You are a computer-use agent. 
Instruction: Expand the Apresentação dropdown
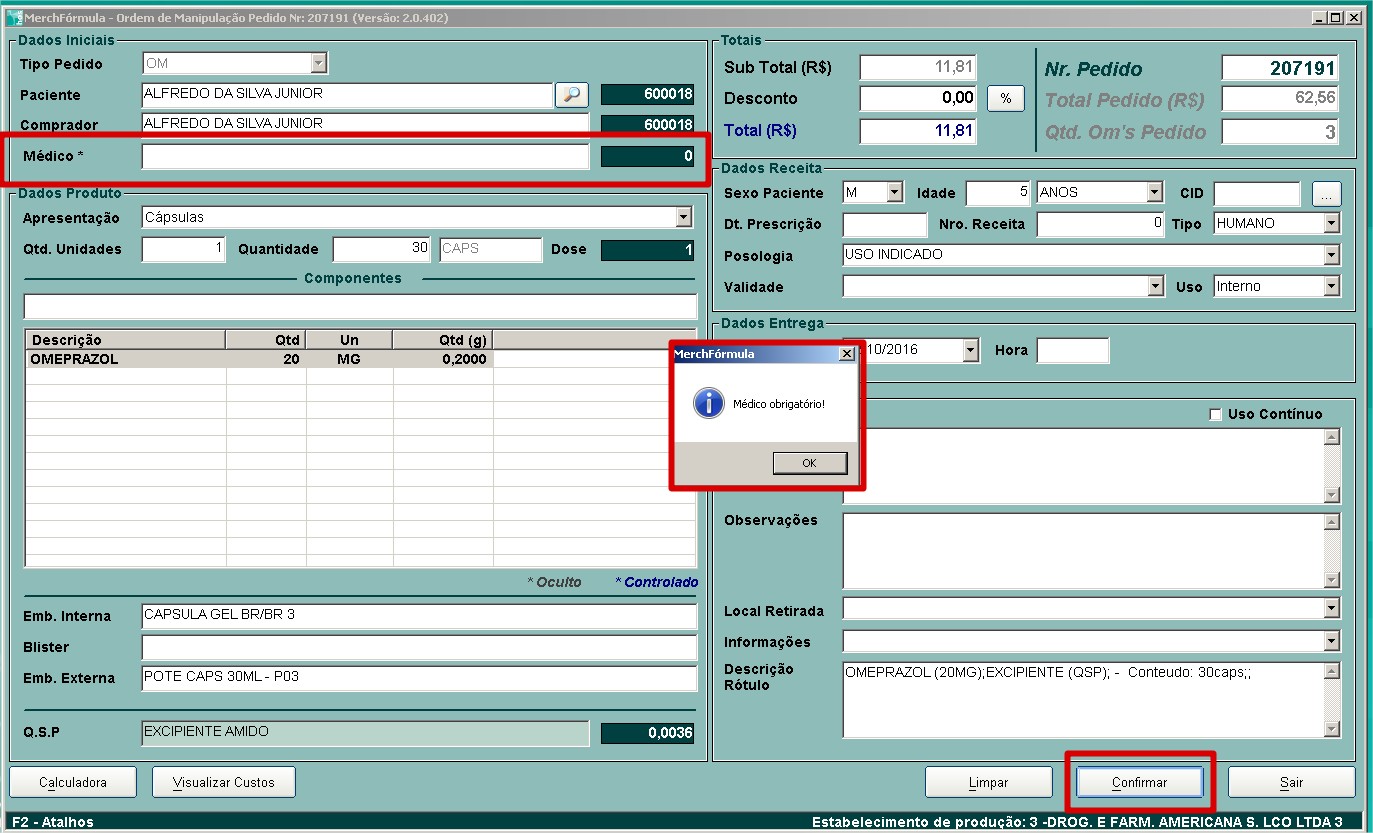point(683,217)
